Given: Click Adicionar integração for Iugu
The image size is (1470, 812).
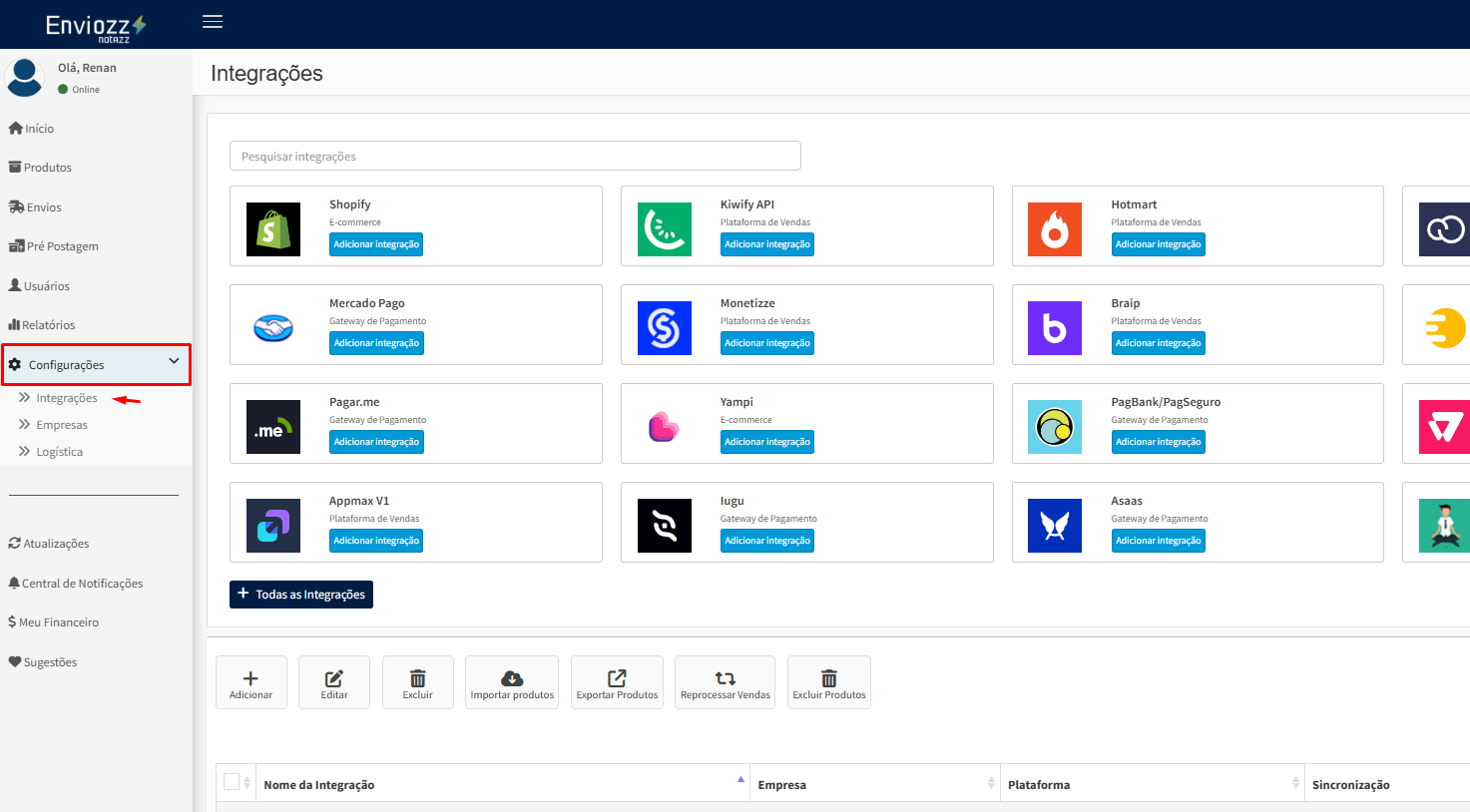Looking at the screenshot, I should (767, 541).
